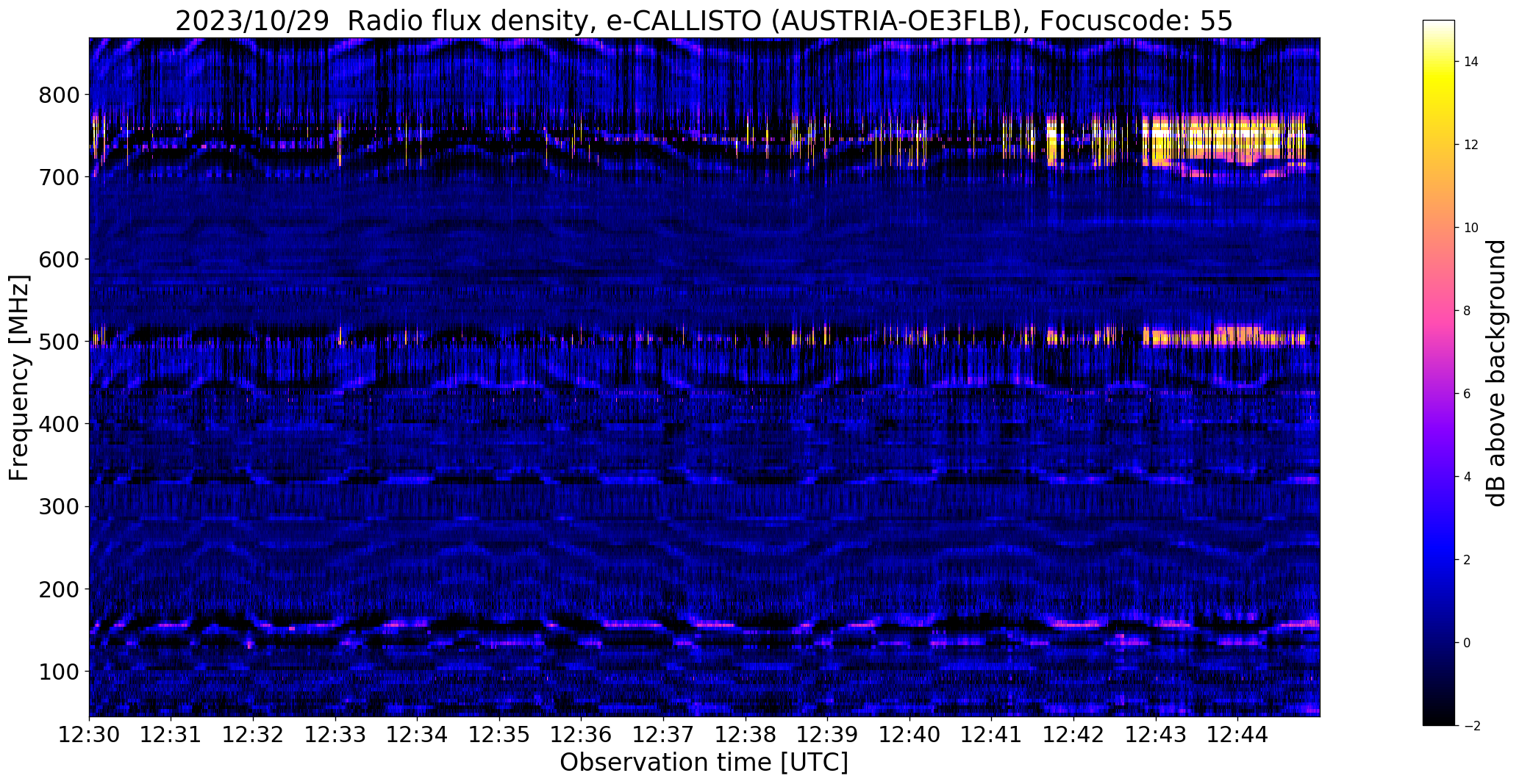The height and width of the screenshot is (784, 1519).
Task: Click the Observation time [UTC] axis label
Action: [704, 762]
